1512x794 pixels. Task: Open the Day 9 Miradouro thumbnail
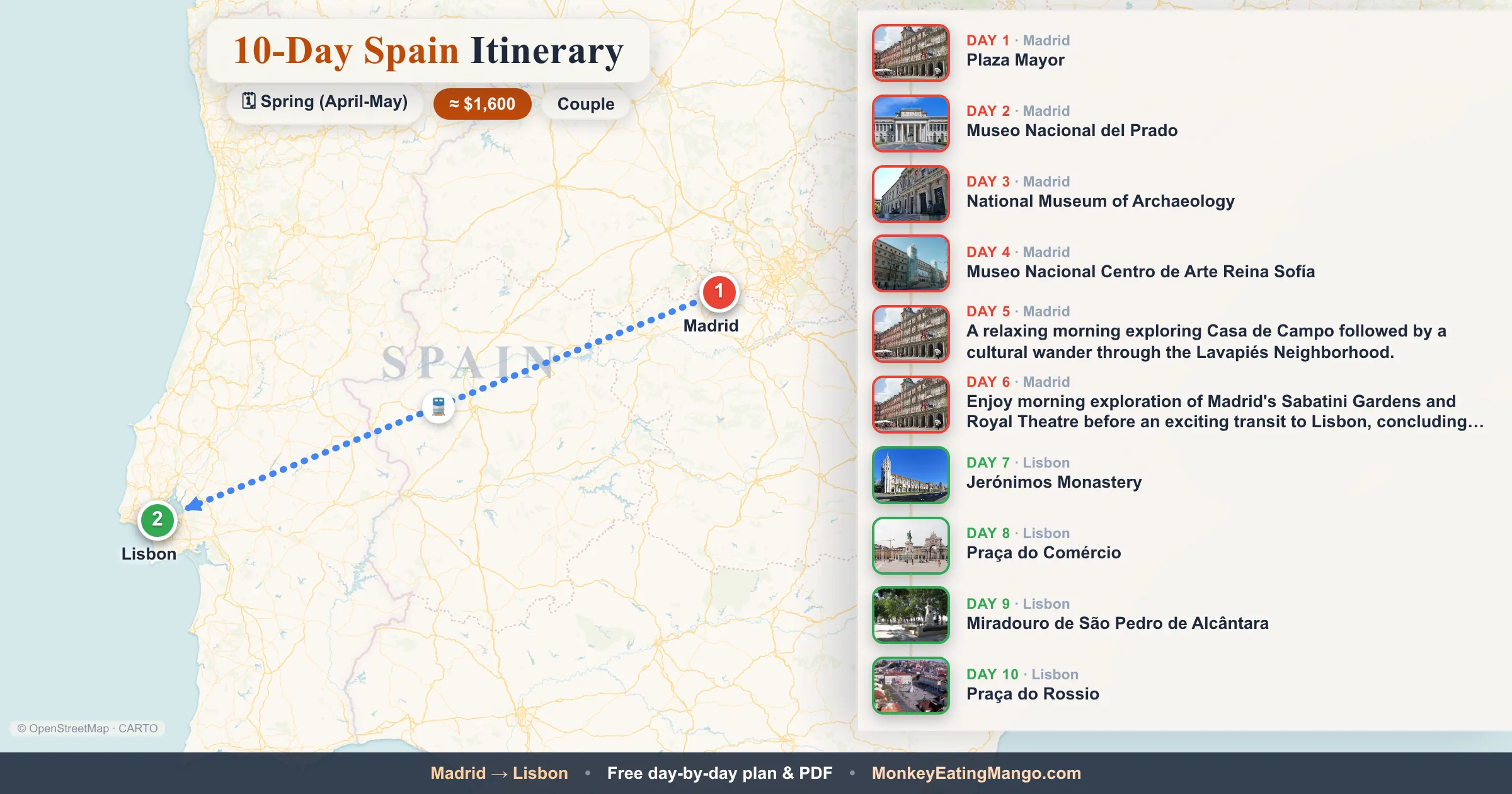coord(910,615)
